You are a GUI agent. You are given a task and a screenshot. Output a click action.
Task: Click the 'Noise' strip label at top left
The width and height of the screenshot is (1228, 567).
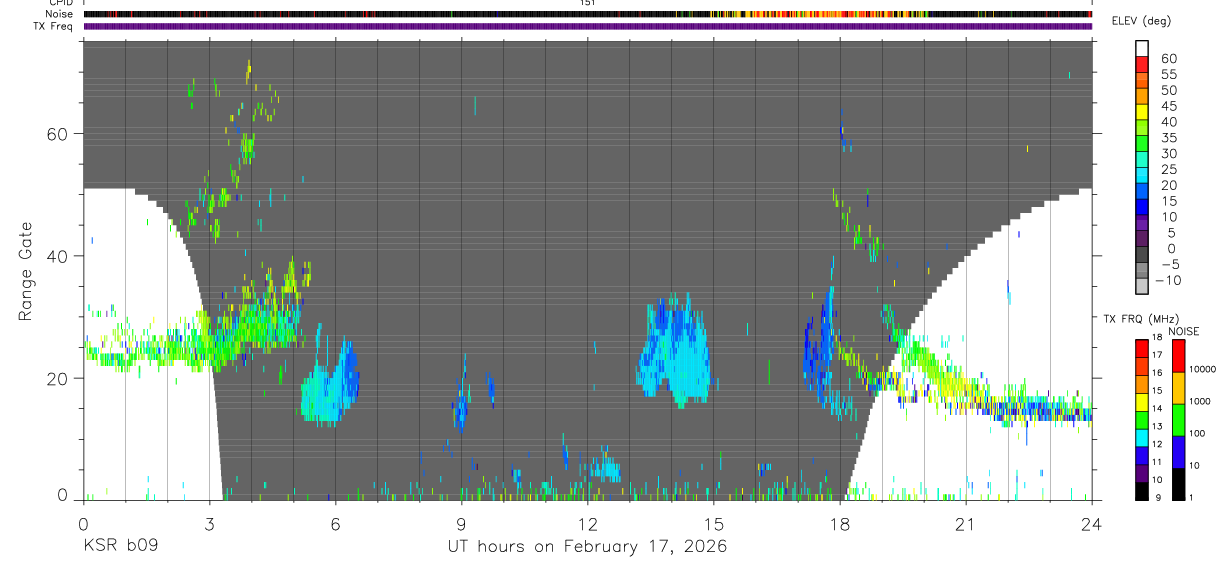[60, 14]
